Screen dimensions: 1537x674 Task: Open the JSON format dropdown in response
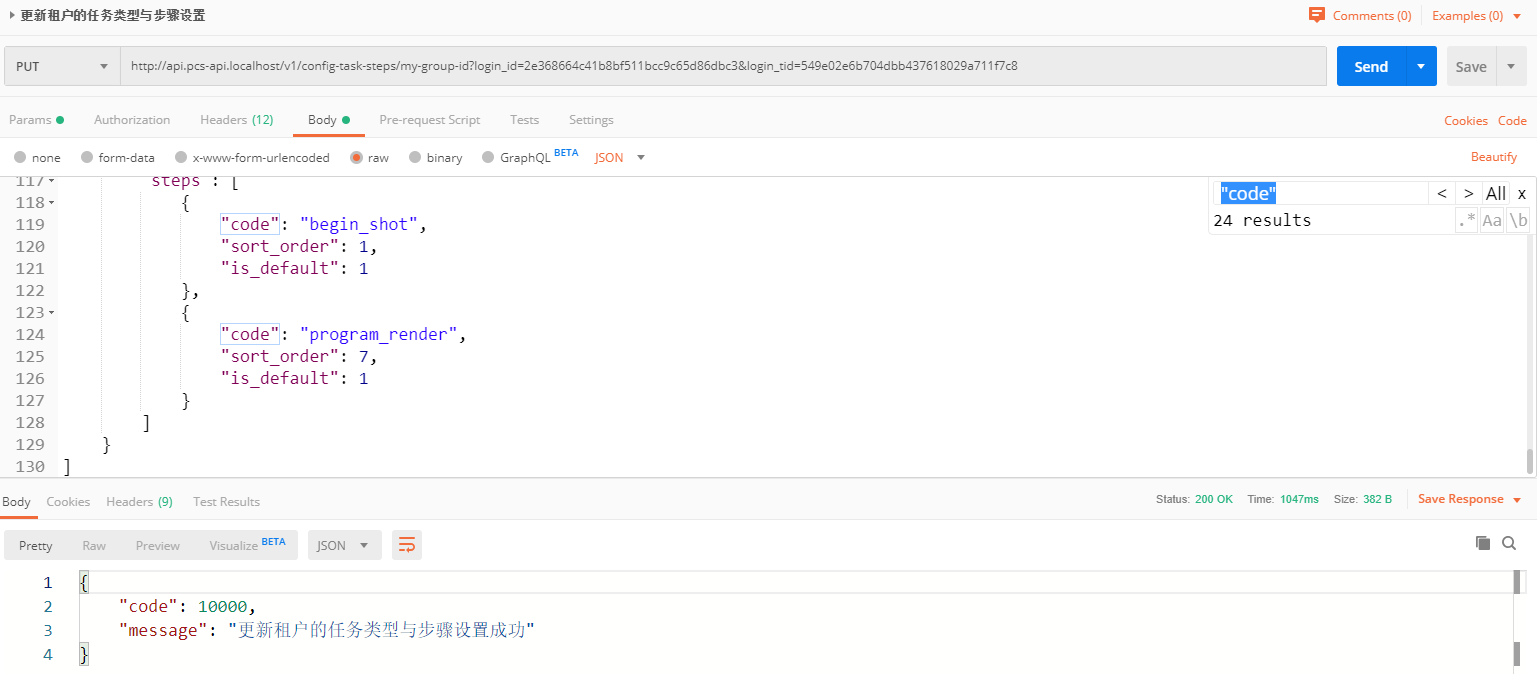tap(343, 545)
